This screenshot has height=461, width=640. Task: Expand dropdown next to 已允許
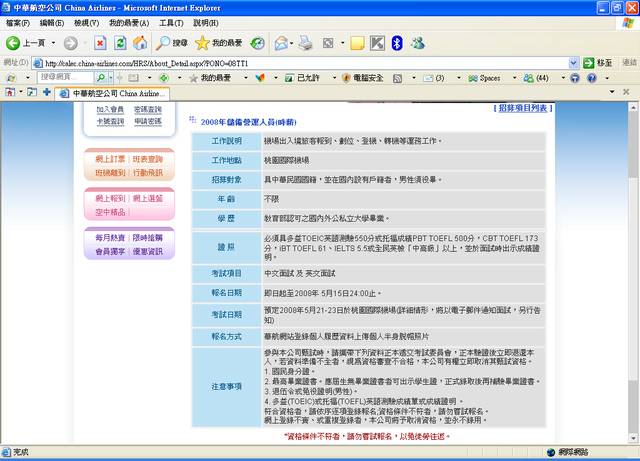pyautogui.click(x=334, y=78)
